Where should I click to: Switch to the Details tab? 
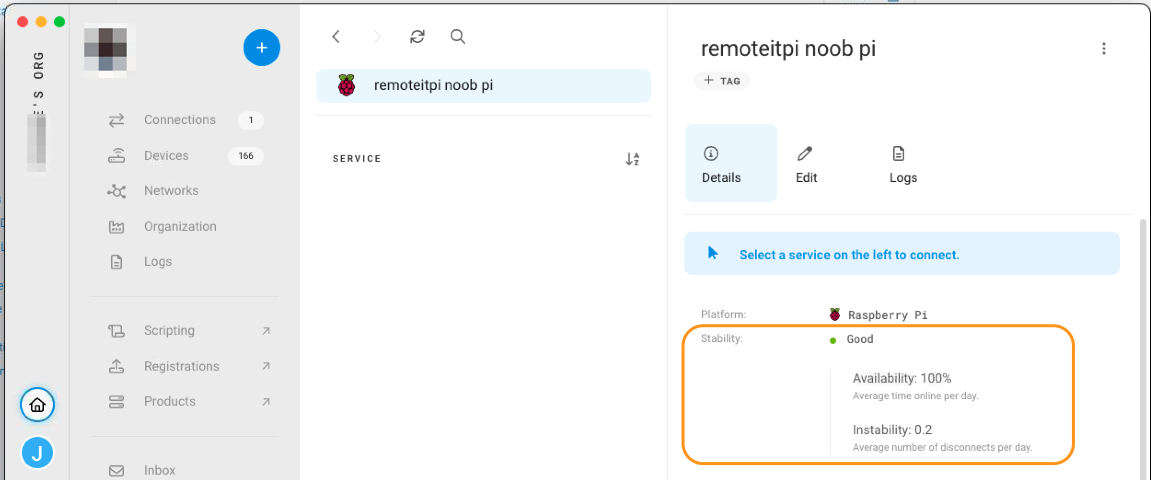pyautogui.click(x=730, y=163)
